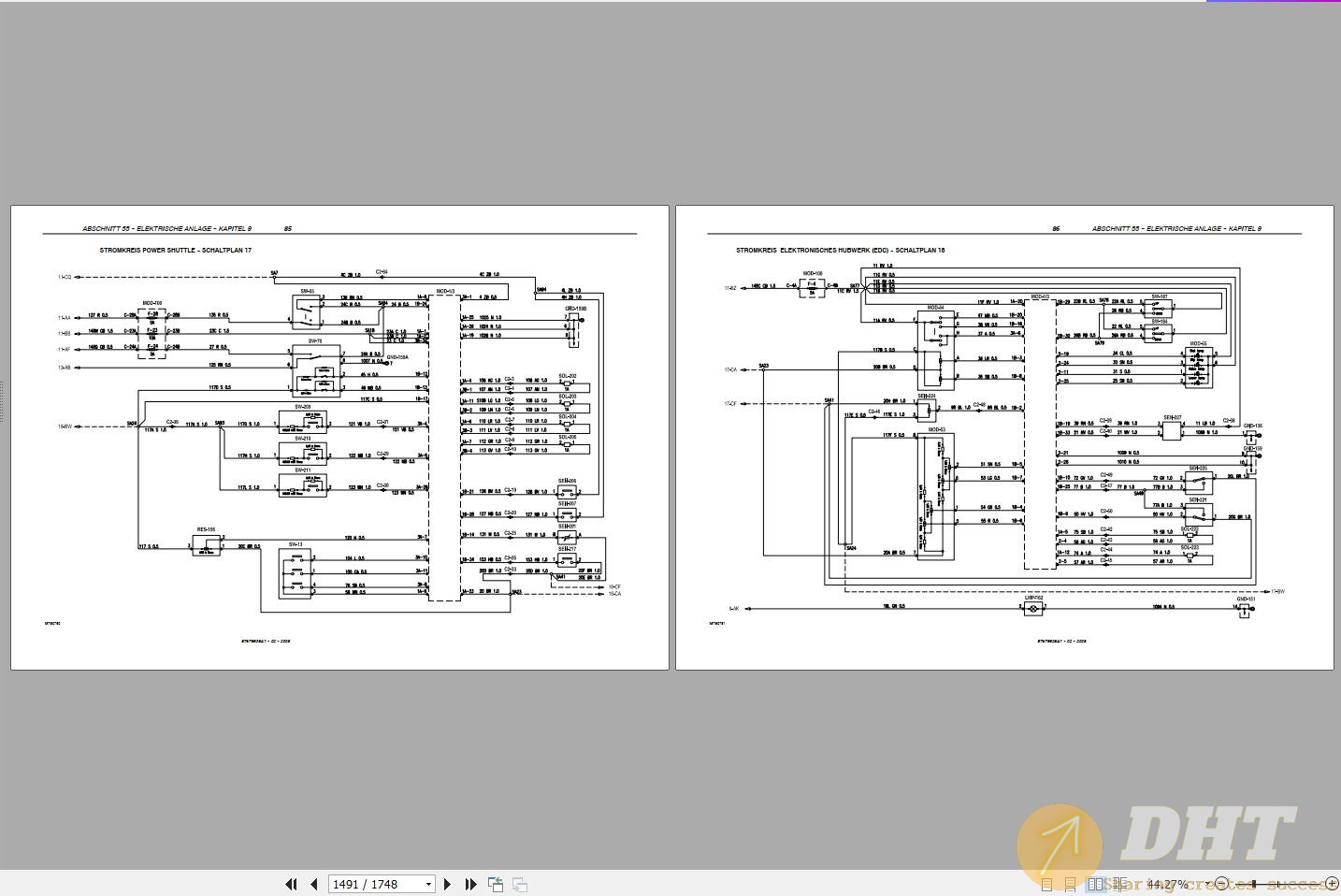Go to the previous page

(x=313, y=884)
